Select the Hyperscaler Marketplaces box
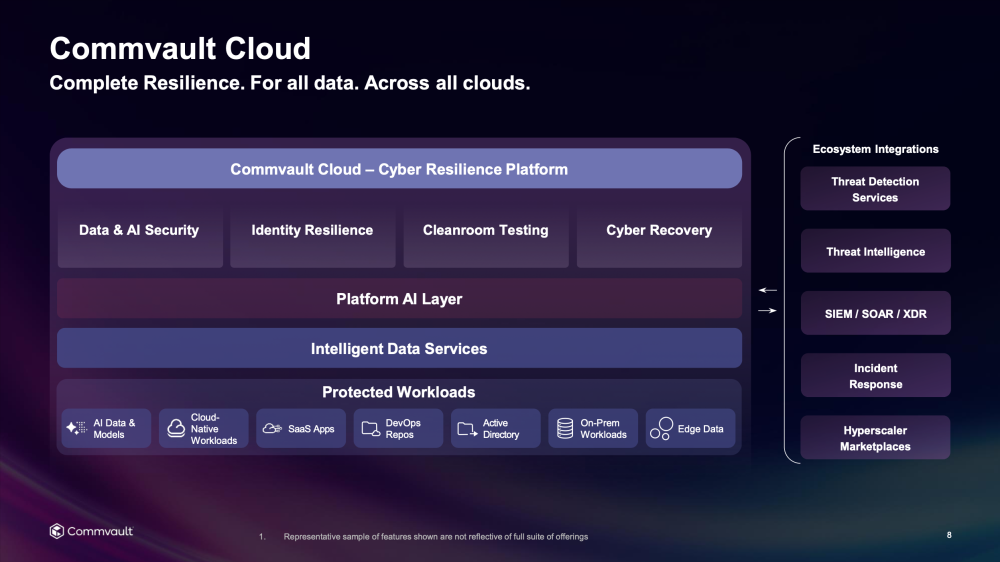 pyautogui.click(x=875, y=438)
